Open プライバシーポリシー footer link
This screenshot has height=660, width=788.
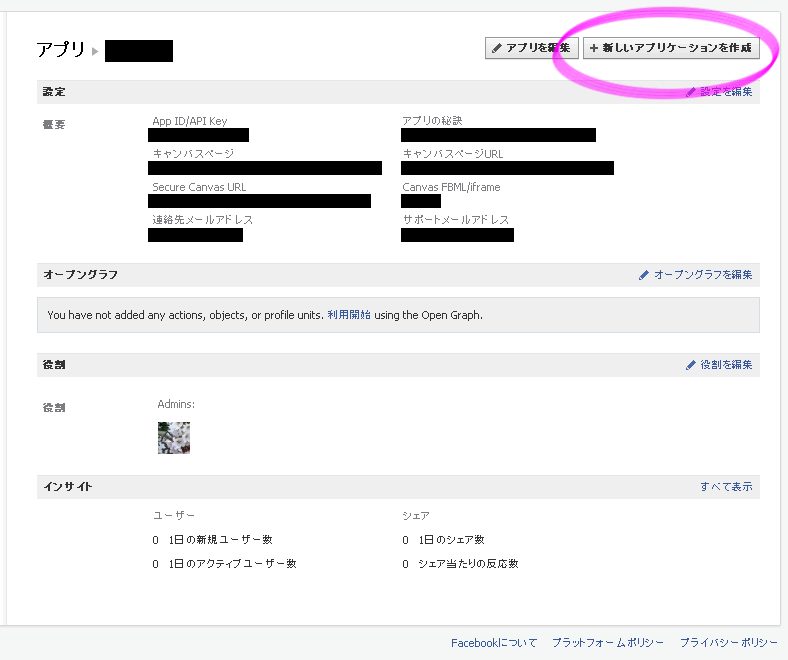[728, 643]
